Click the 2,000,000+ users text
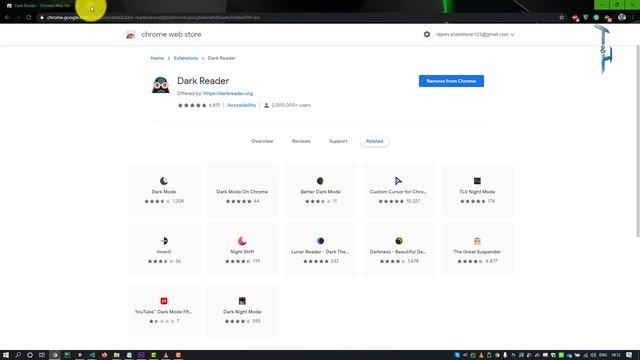 click(291, 105)
